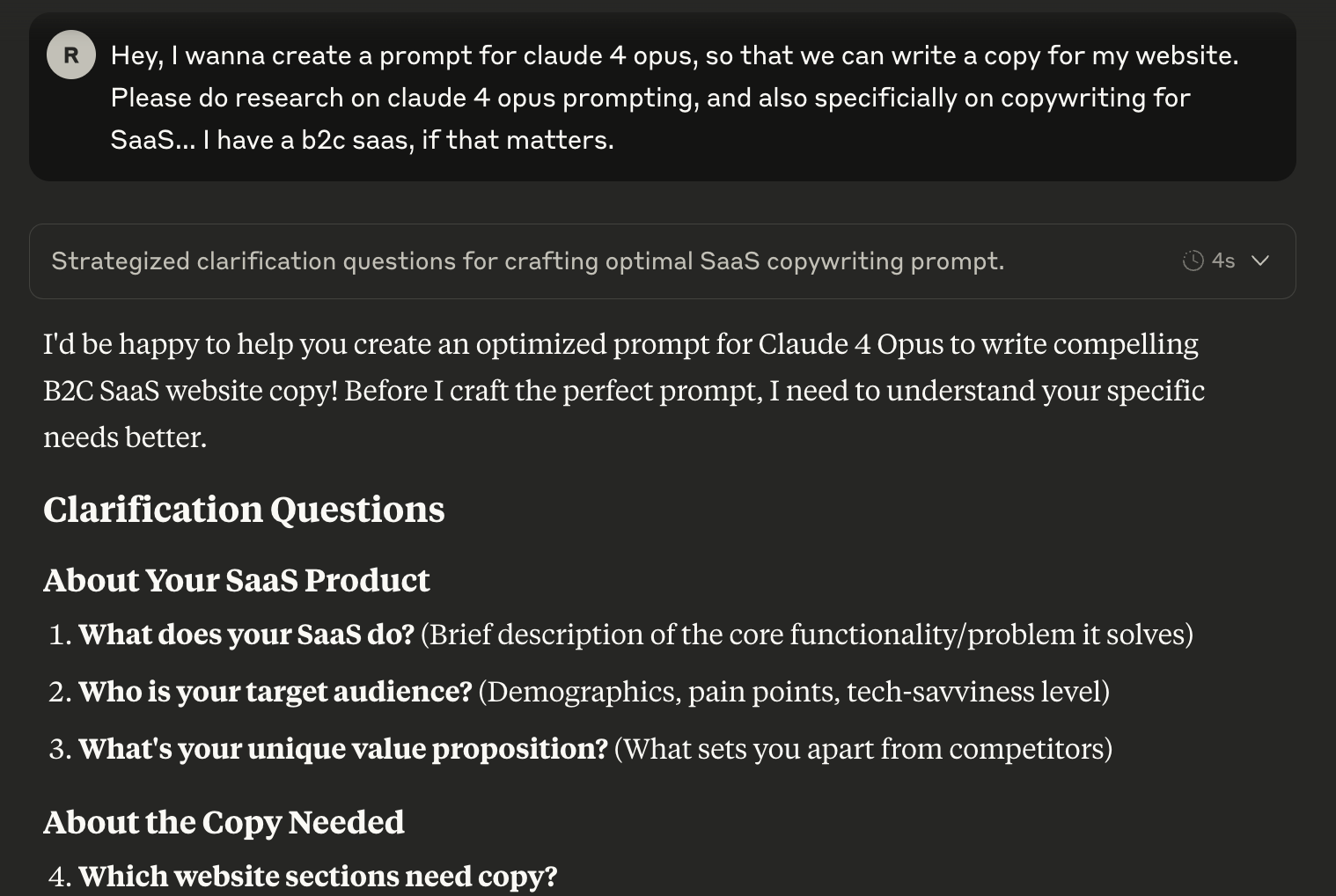This screenshot has width=1336, height=896.
Task: Select the What does your SaaS do question
Action: [246, 635]
